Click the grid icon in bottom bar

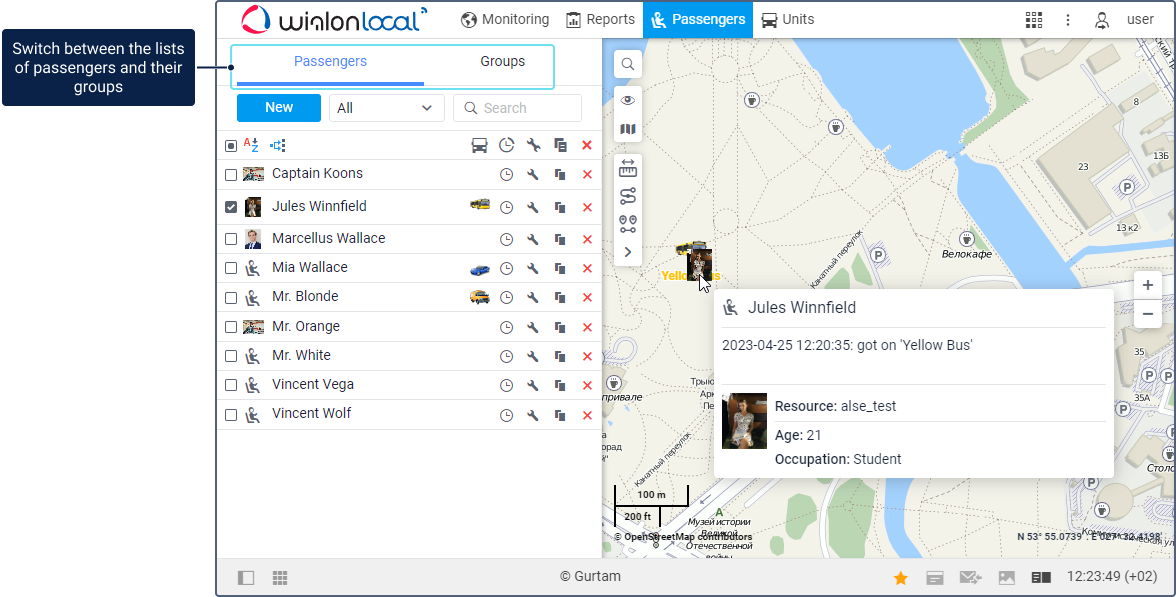280,578
